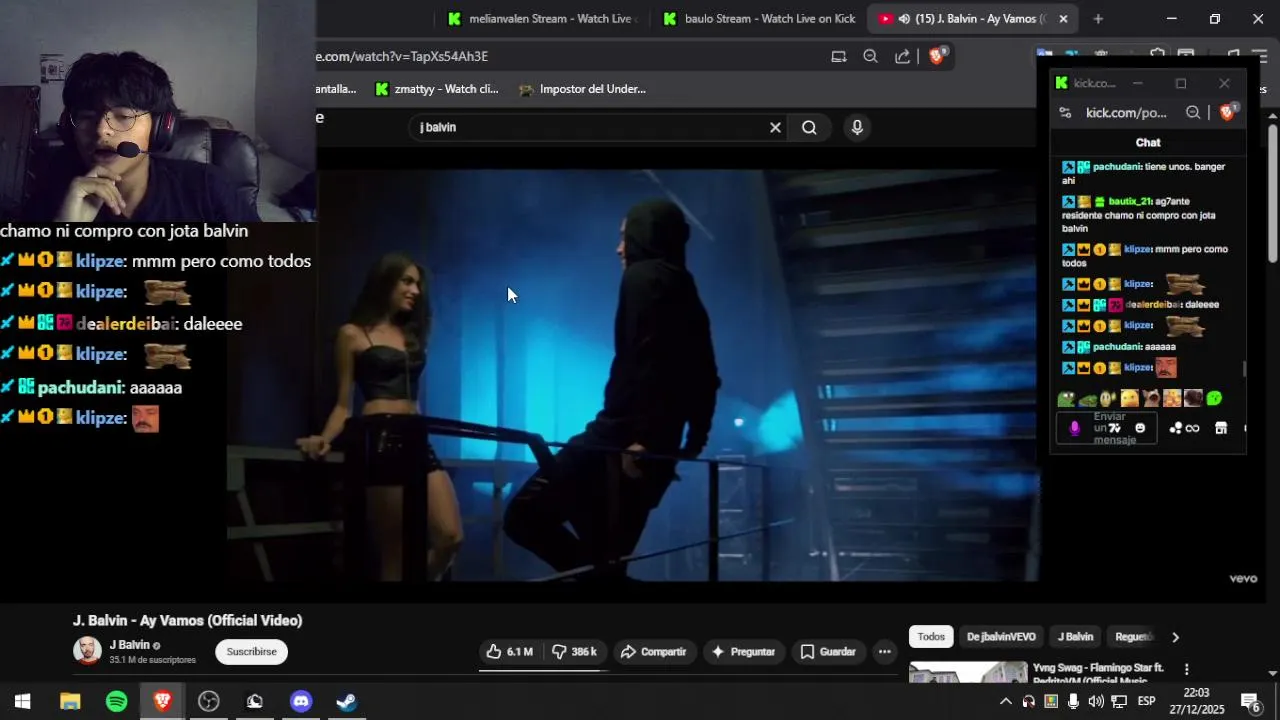The width and height of the screenshot is (1280, 720).
Task: Dislike the video showing 386 k
Action: [575, 652]
